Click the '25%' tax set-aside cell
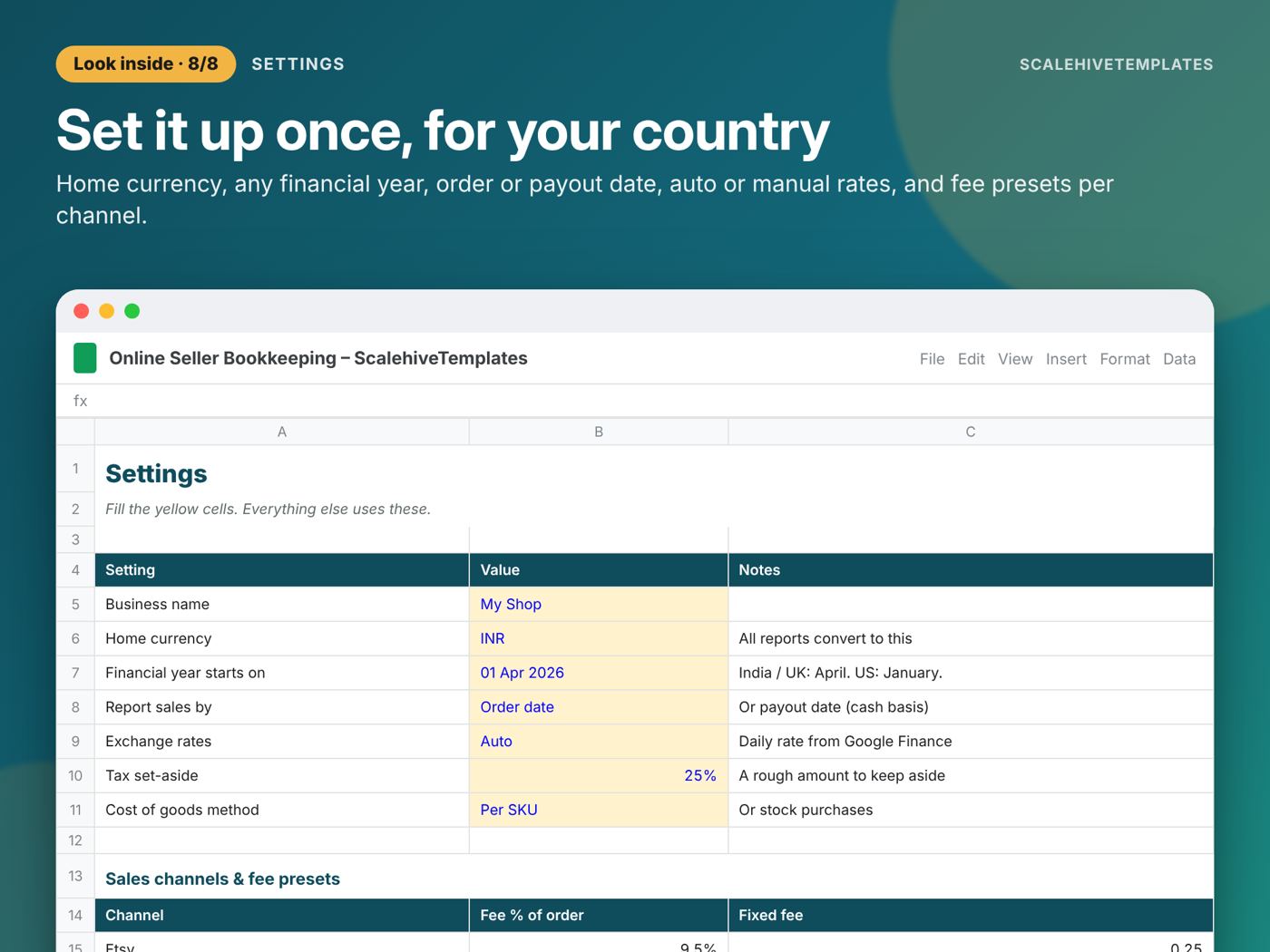 [x=599, y=776]
